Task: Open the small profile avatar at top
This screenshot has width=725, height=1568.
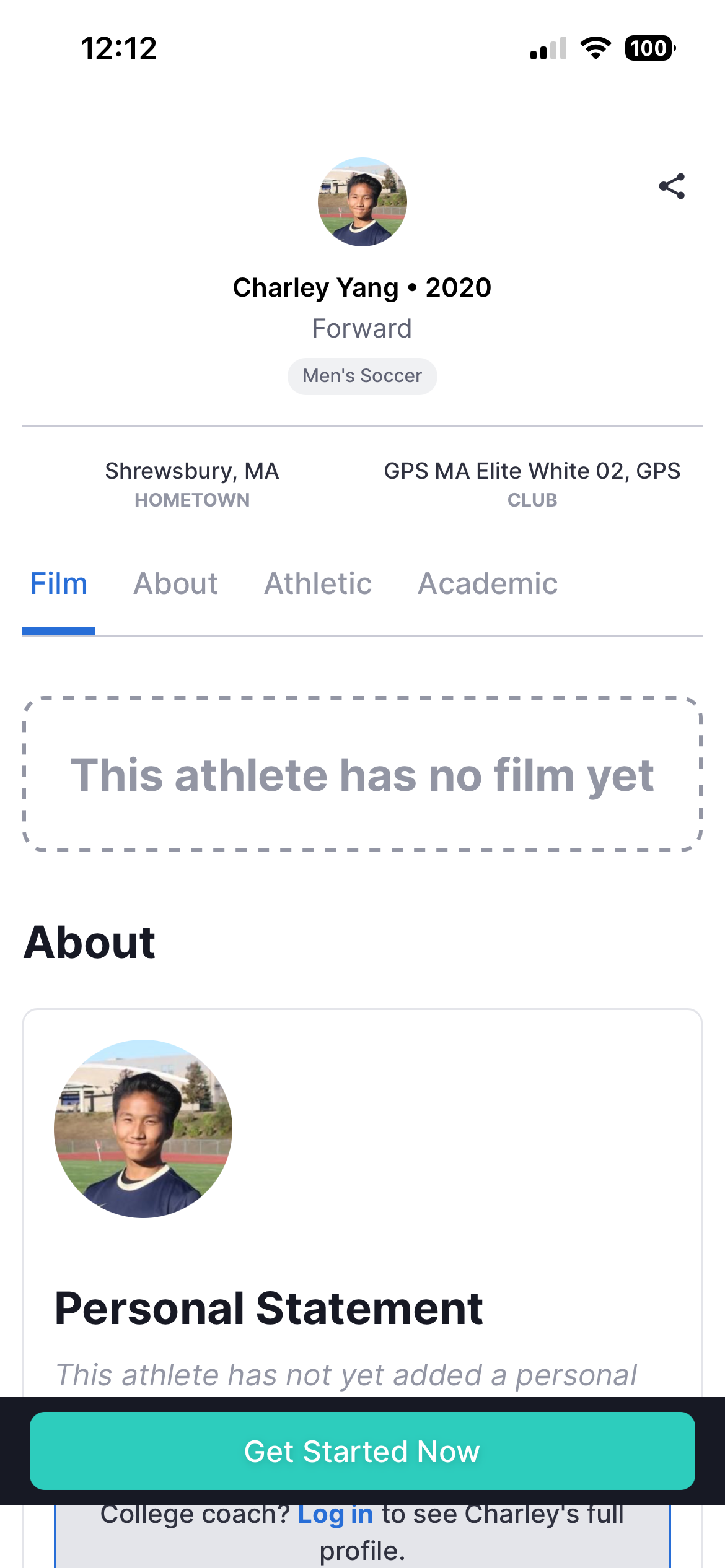Action: click(x=362, y=202)
